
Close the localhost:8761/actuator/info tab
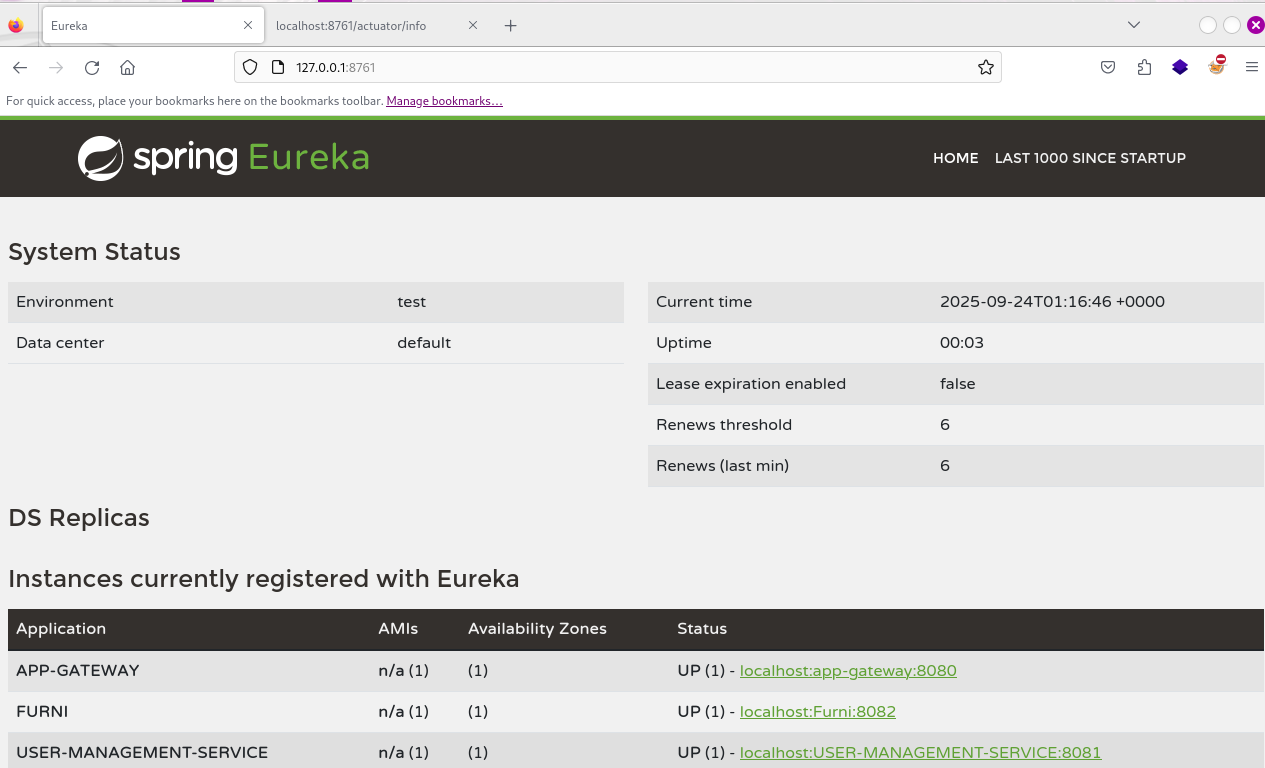coord(473,26)
